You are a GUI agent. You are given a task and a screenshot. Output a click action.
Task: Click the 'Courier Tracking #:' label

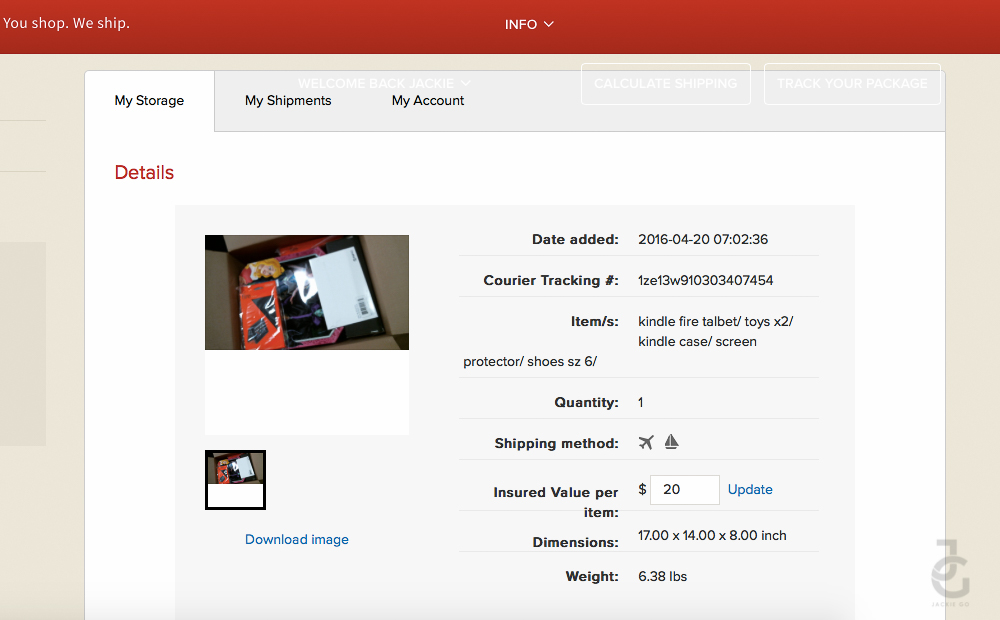point(551,281)
